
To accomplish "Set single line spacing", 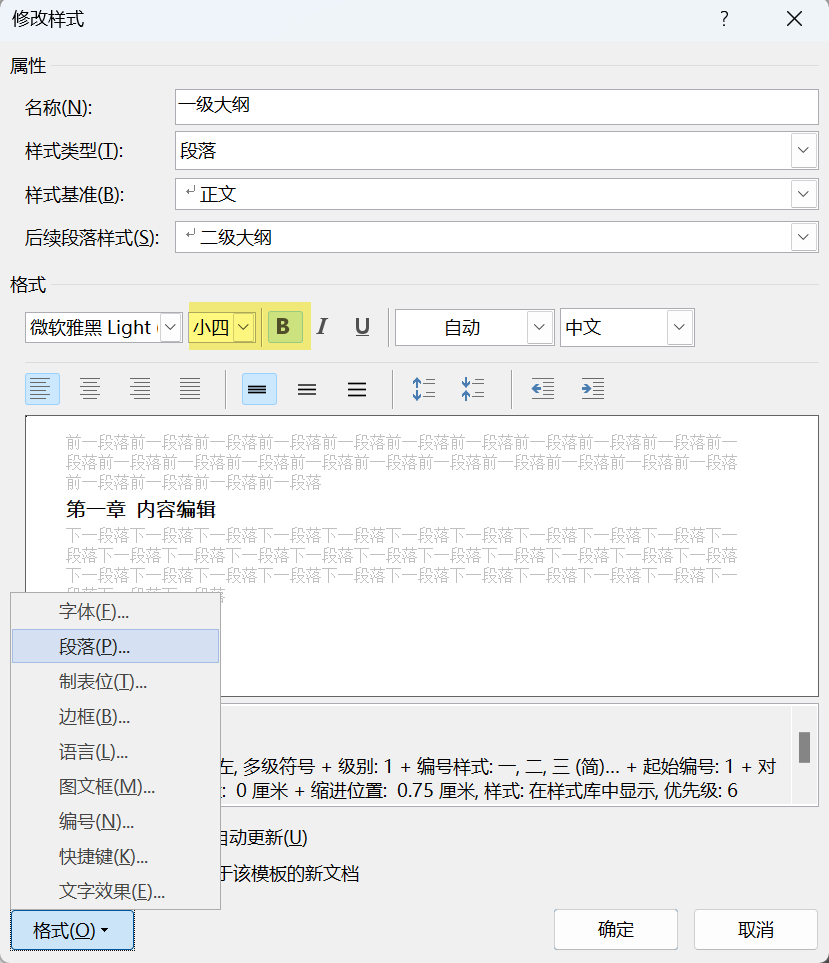I will [259, 389].
